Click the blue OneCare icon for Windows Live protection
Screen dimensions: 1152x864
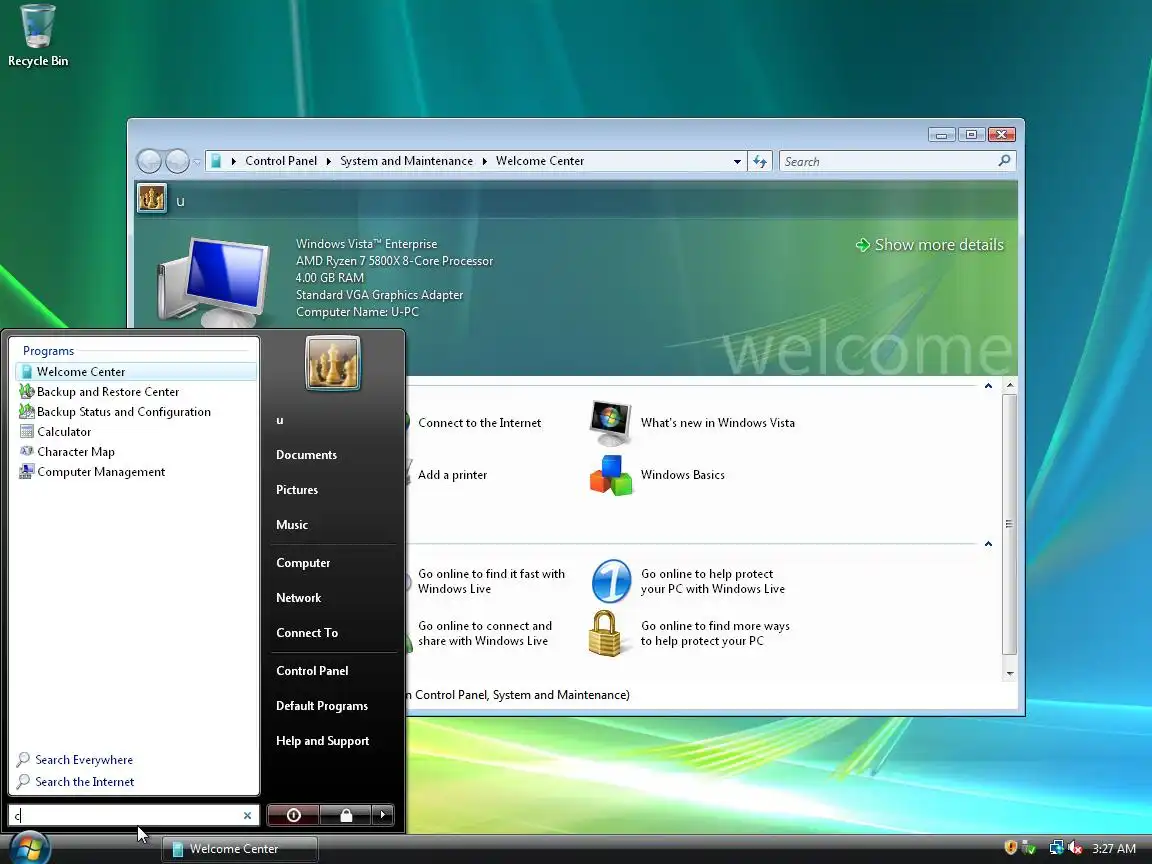(x=611, y=581)
